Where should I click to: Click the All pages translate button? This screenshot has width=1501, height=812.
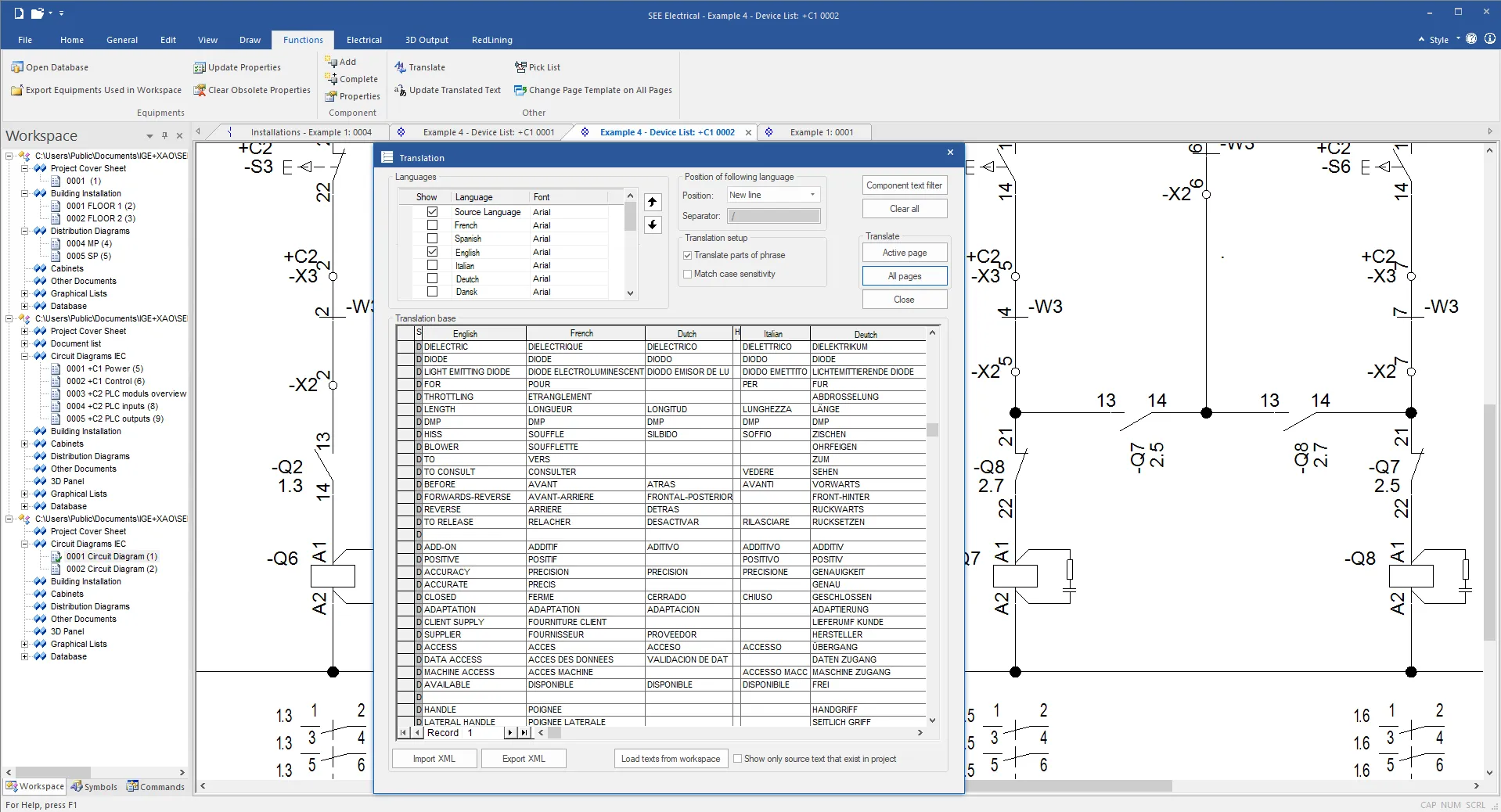click(904, 276)
